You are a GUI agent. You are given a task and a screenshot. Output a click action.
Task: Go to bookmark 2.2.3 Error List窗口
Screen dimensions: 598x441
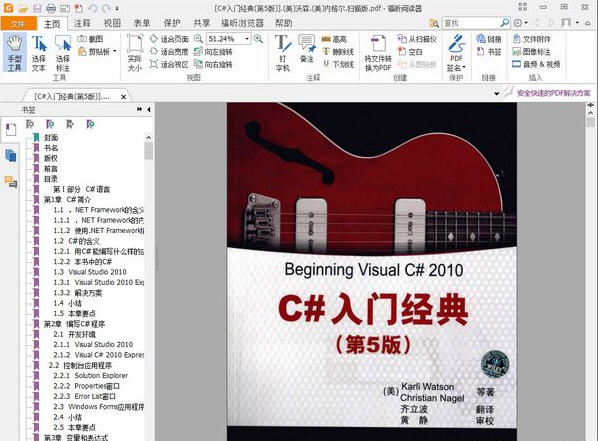tap(85, 396)
